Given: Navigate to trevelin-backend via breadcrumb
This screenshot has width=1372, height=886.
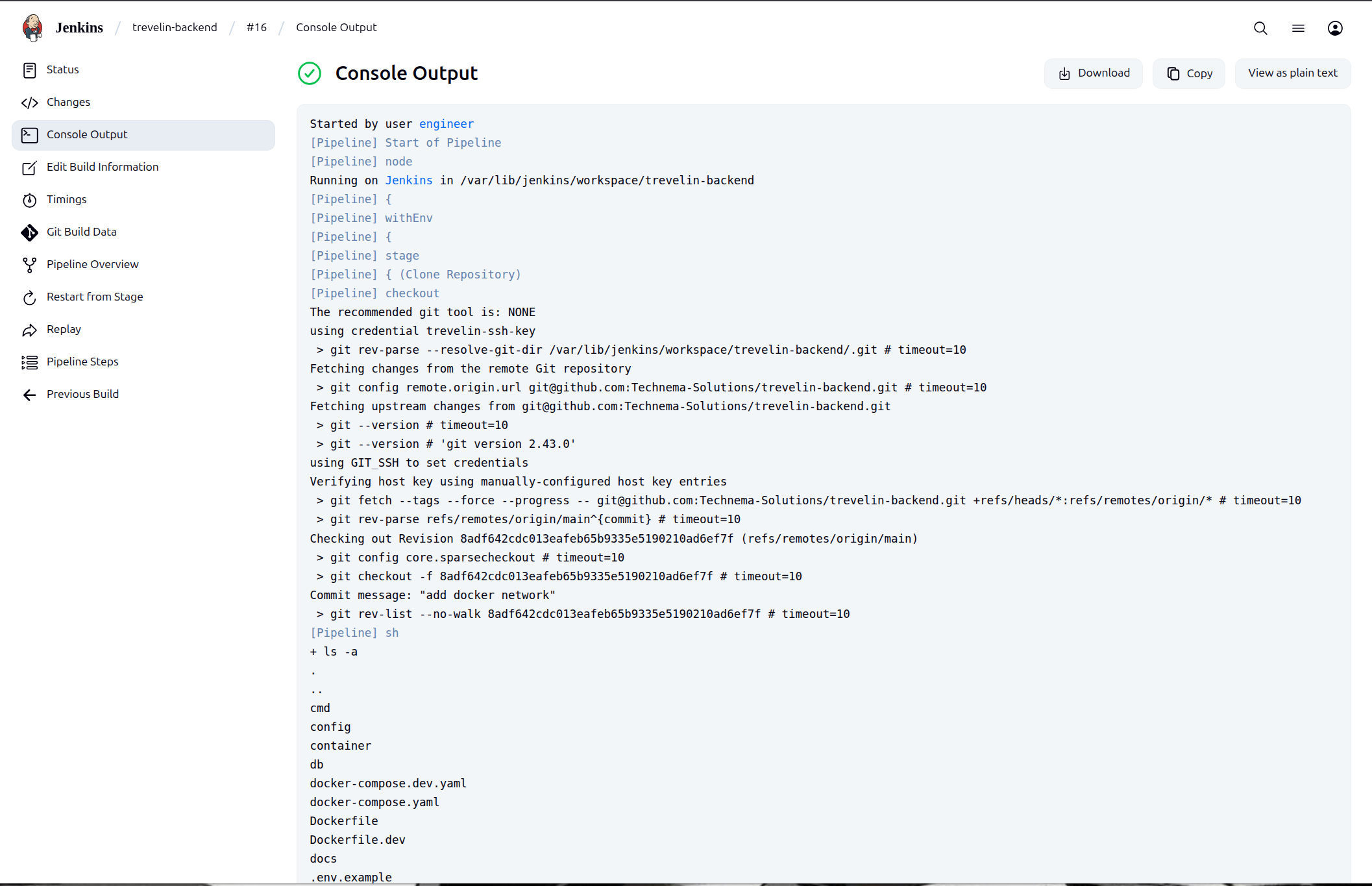Looking at the screenshot, I should (175, 27).
